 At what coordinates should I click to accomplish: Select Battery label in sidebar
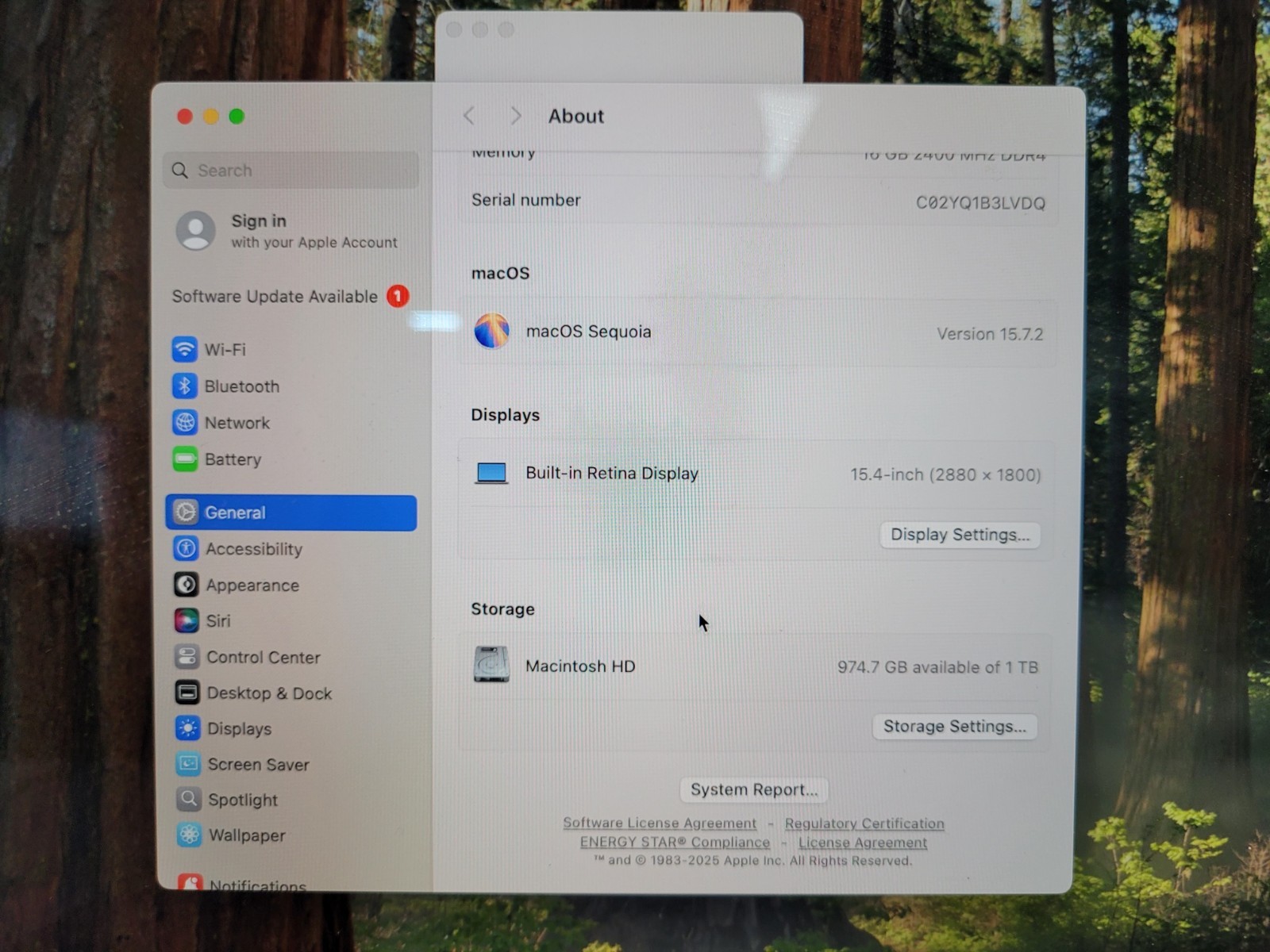tap(233, 459)
